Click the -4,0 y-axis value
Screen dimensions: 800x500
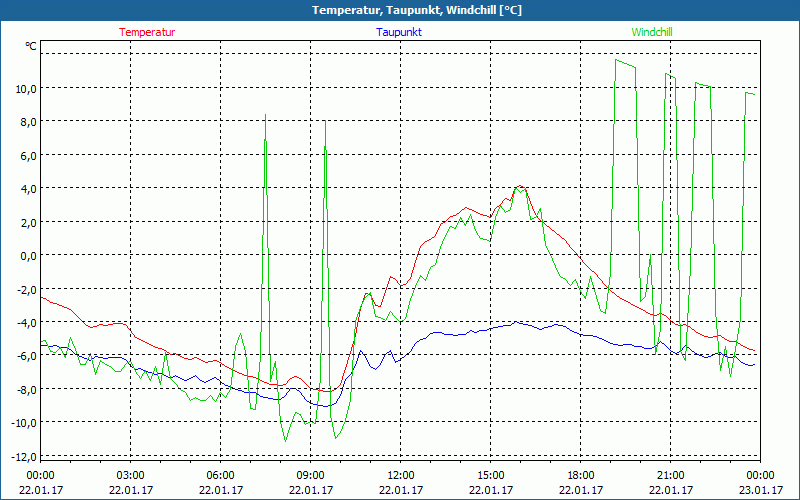[x=27, y=322]
